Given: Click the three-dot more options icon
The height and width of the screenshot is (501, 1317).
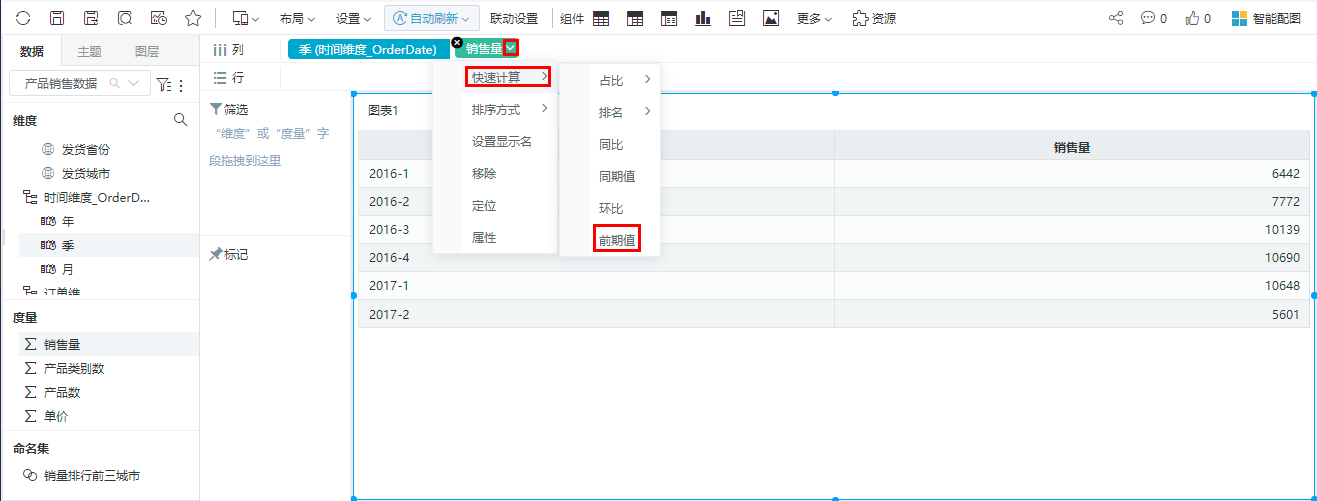Looking at the screenshot, I should click(180, 85).
